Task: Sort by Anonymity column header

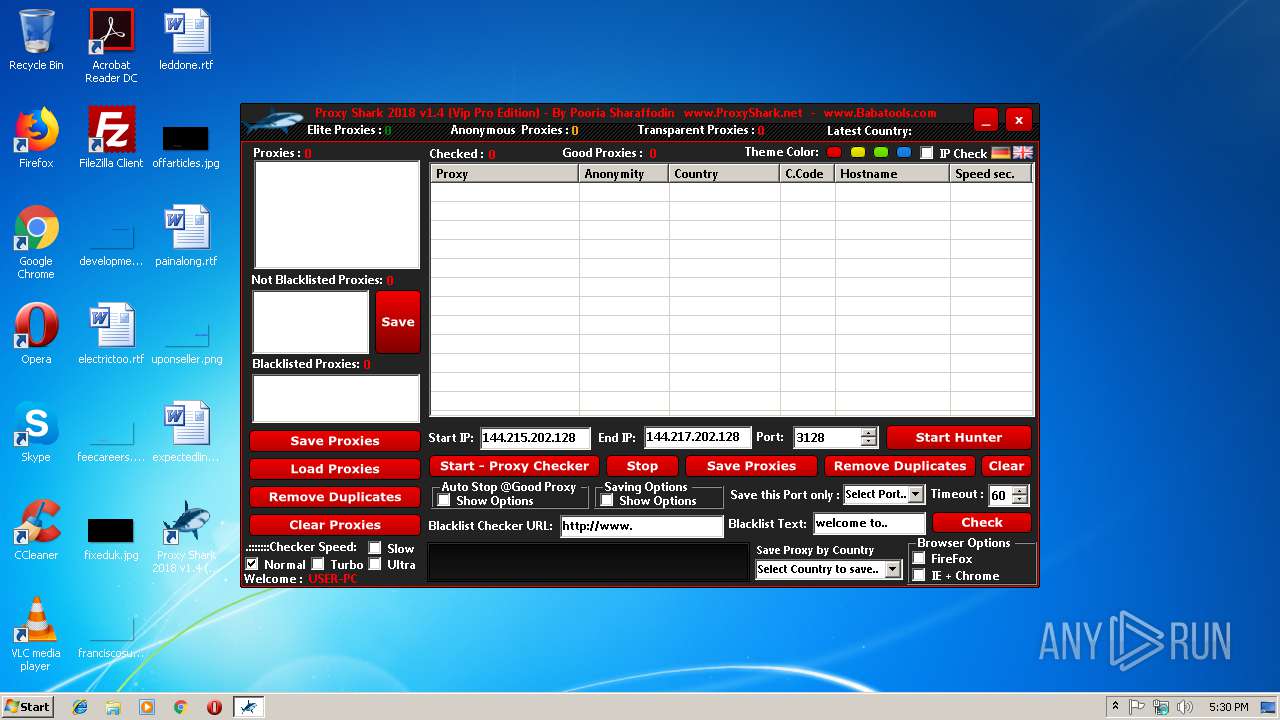Action: click(x=624, y=174)
